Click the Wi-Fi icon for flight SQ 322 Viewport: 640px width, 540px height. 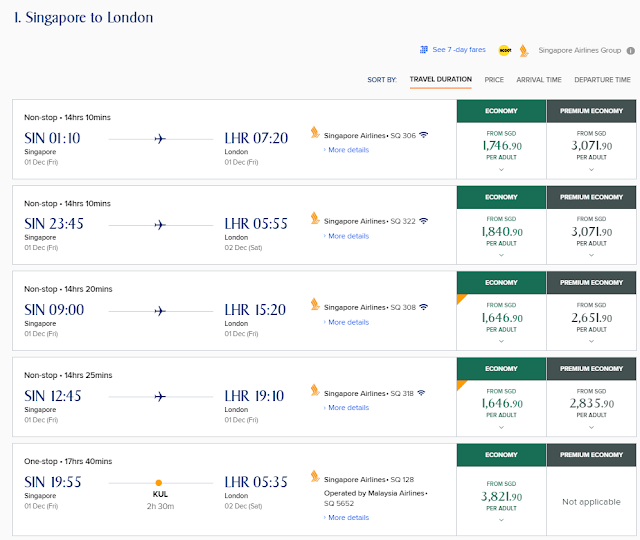pos(423,221)
